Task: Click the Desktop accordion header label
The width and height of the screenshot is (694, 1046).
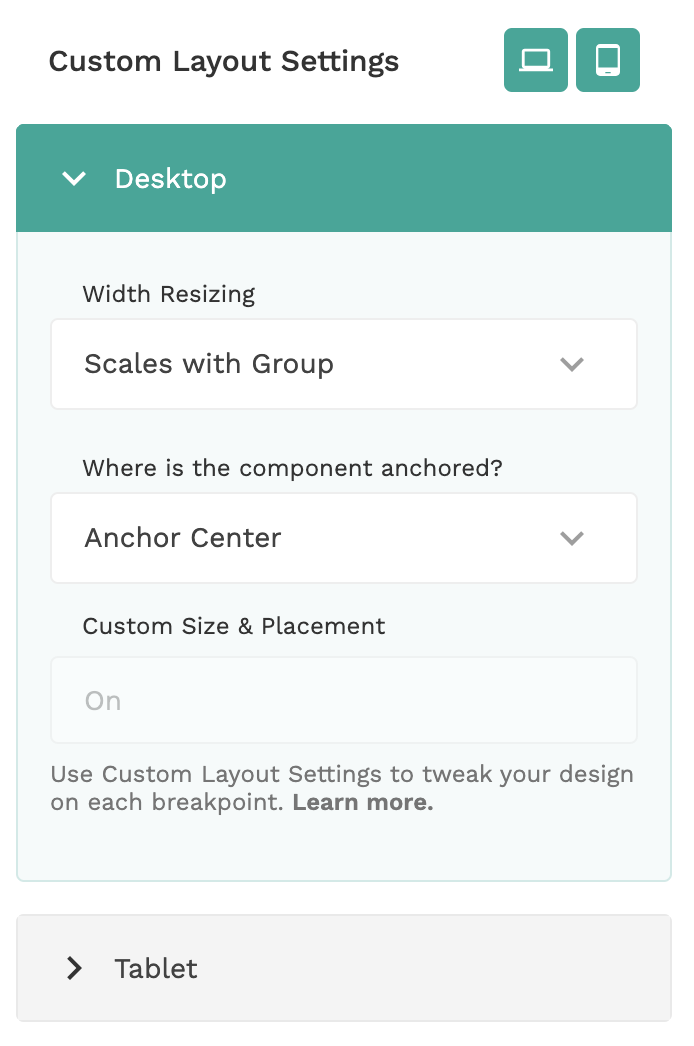Action: click(x=171, y=179)
